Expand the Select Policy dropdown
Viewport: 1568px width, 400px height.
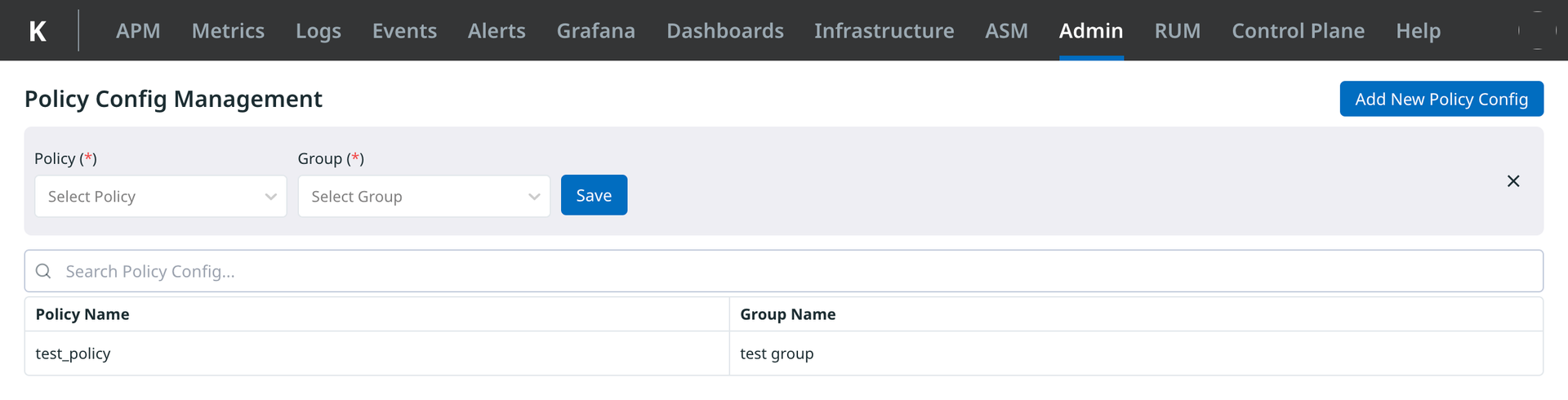click(161, 197)
